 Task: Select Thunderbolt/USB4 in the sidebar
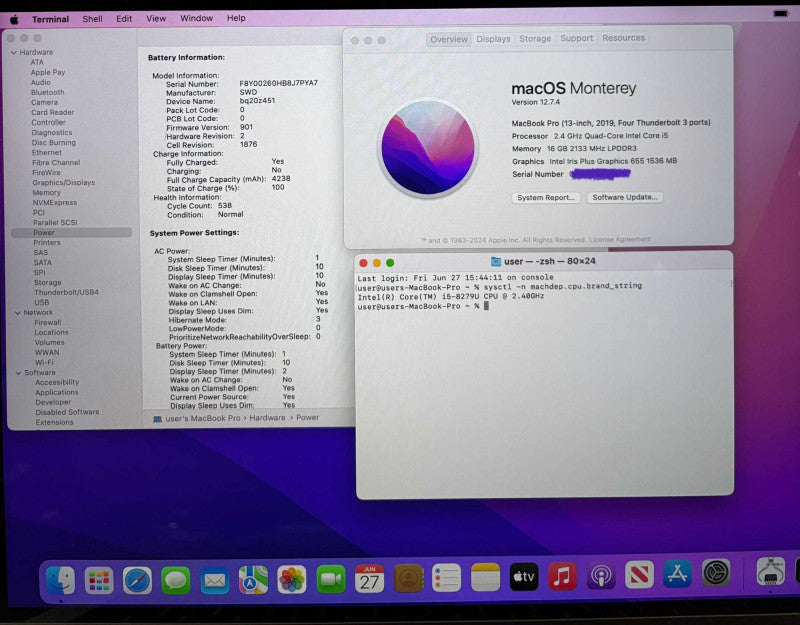(66, 293)
